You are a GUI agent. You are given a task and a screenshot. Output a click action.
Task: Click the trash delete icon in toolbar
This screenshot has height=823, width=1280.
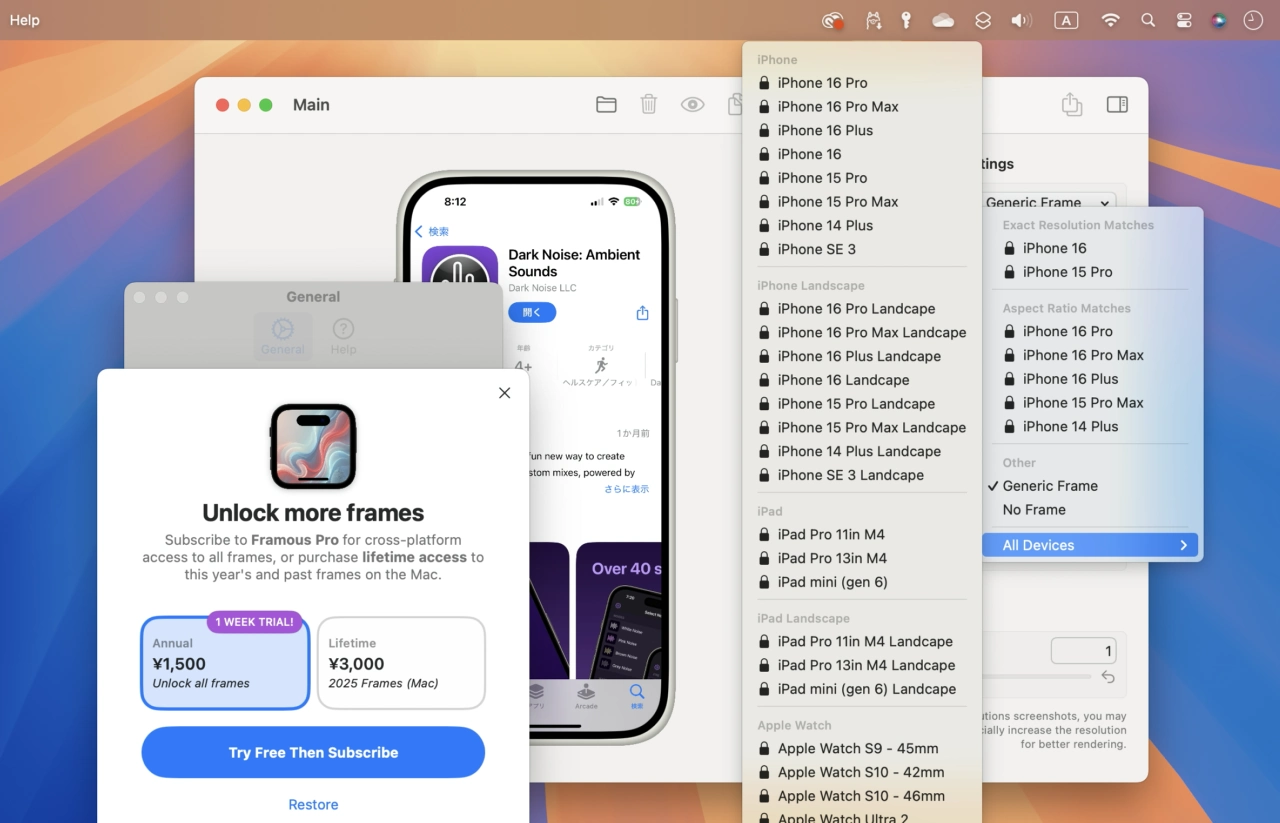click(649, 105)
